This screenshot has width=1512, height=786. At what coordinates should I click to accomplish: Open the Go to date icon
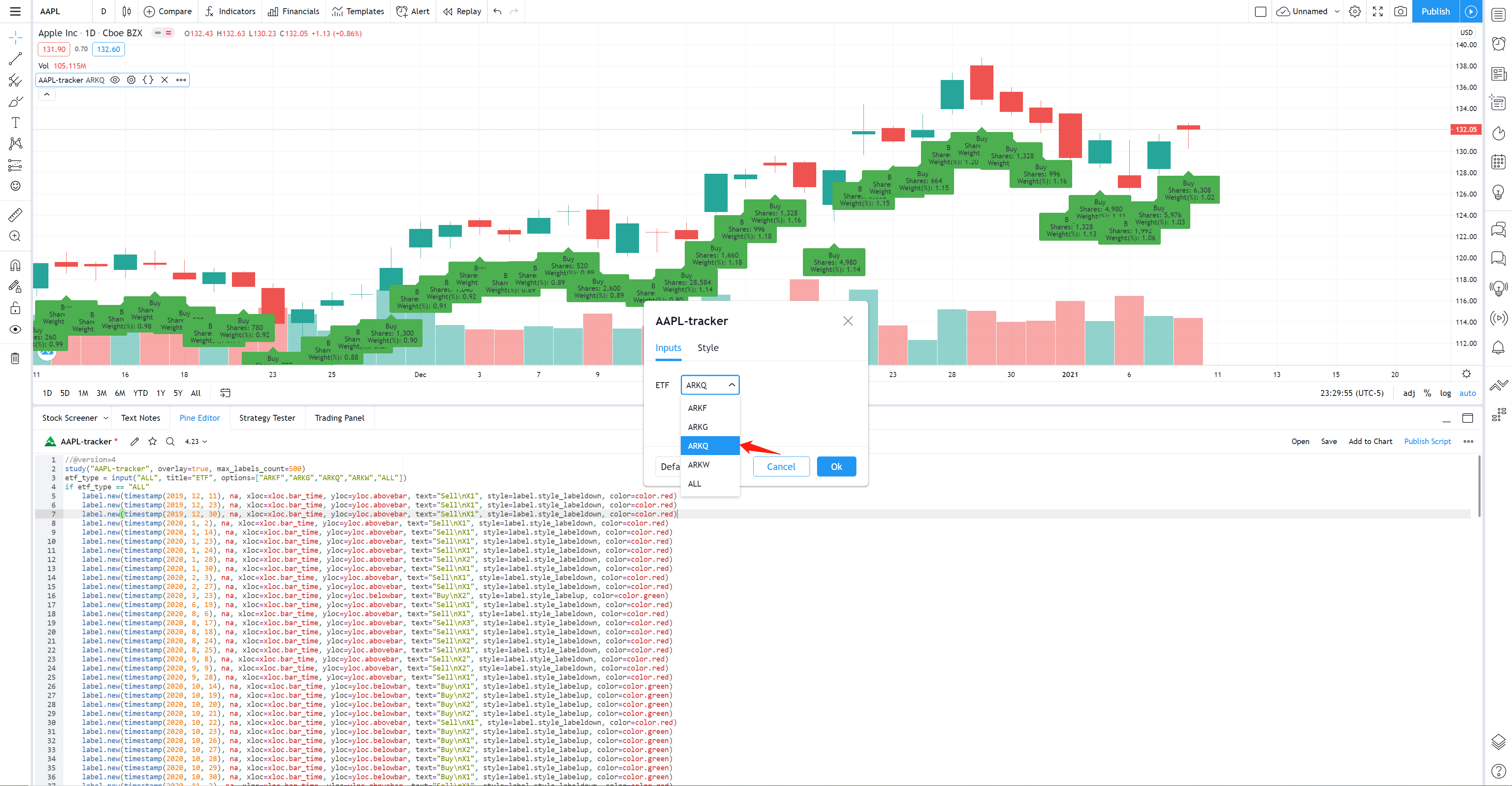[x=225, y=393]
